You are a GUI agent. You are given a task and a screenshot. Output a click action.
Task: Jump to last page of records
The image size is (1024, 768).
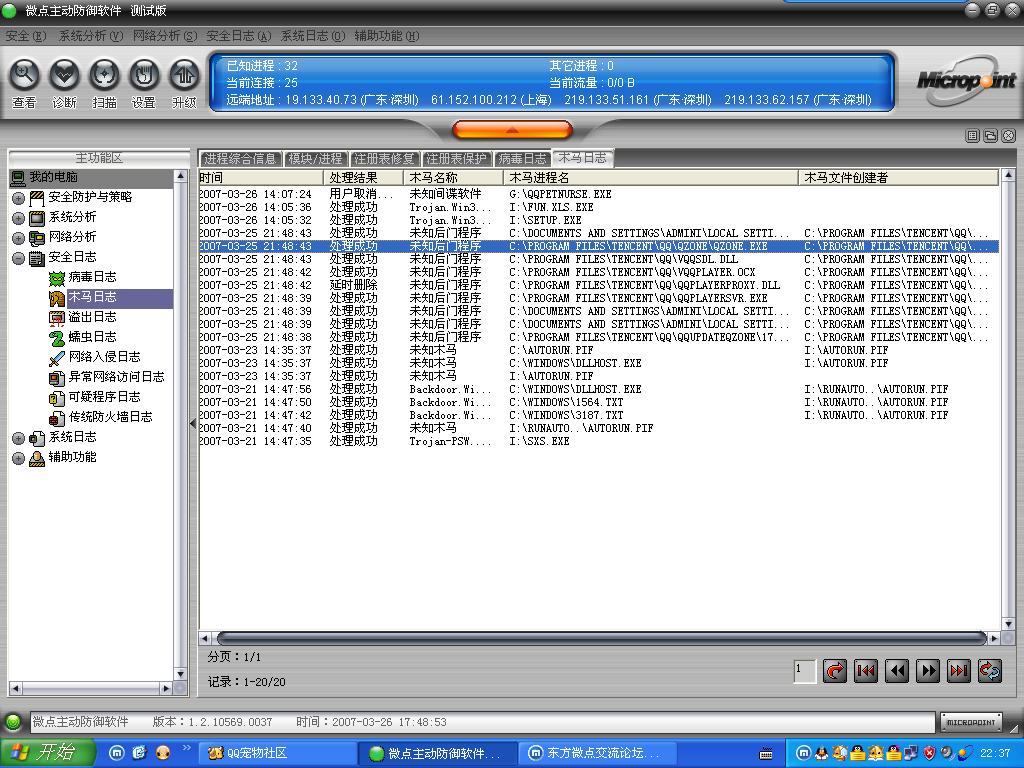(x=959, y=671)
